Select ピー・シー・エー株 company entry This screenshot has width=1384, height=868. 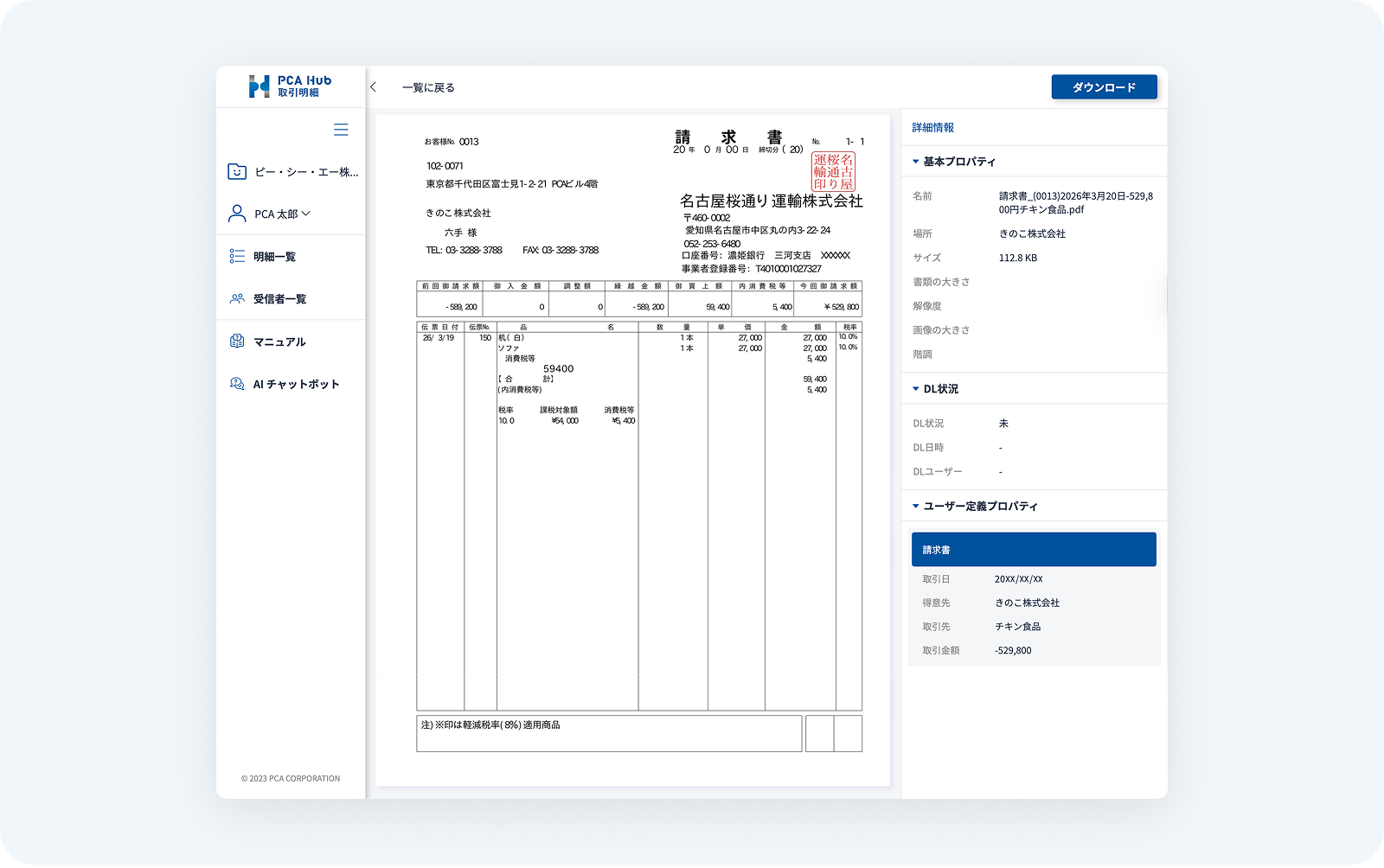[x=306, y=172]
